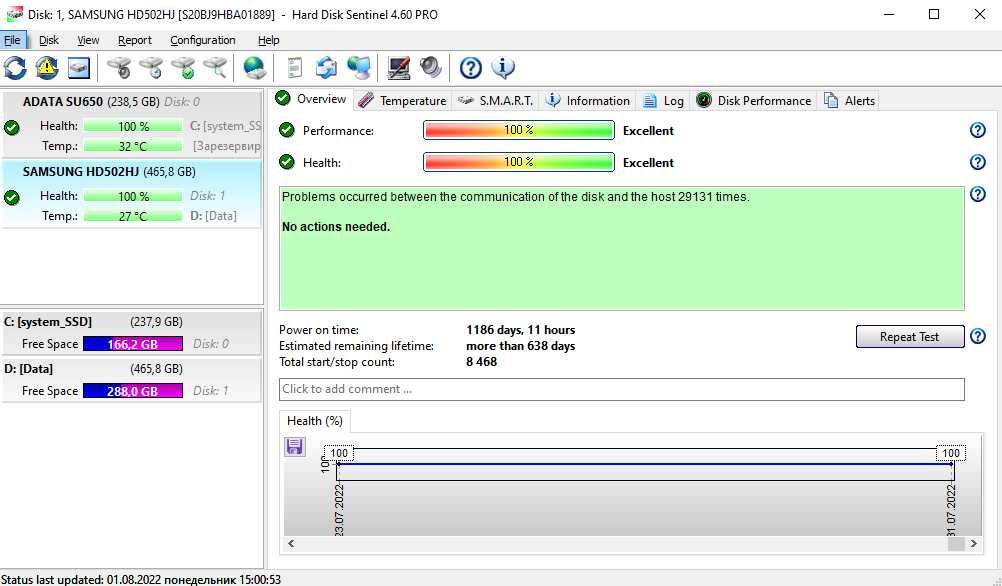Click help icon beside the green message box
1002x586 pixels.
point(978,194)
